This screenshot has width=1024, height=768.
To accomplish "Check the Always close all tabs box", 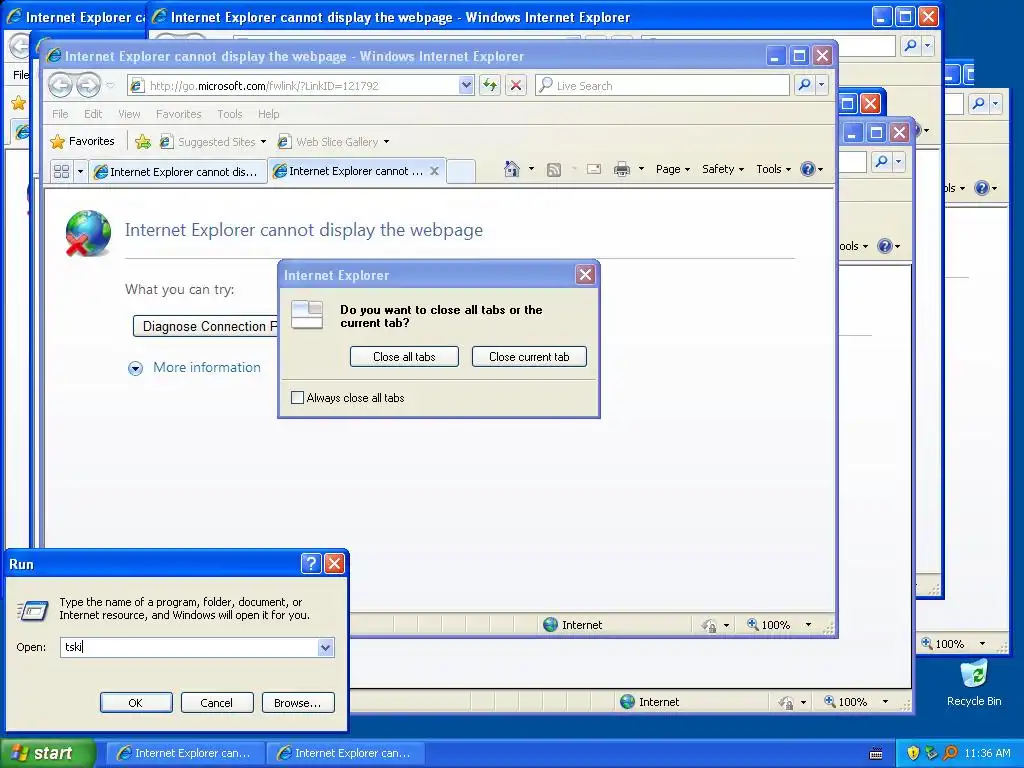I will [x=297, y=398].
